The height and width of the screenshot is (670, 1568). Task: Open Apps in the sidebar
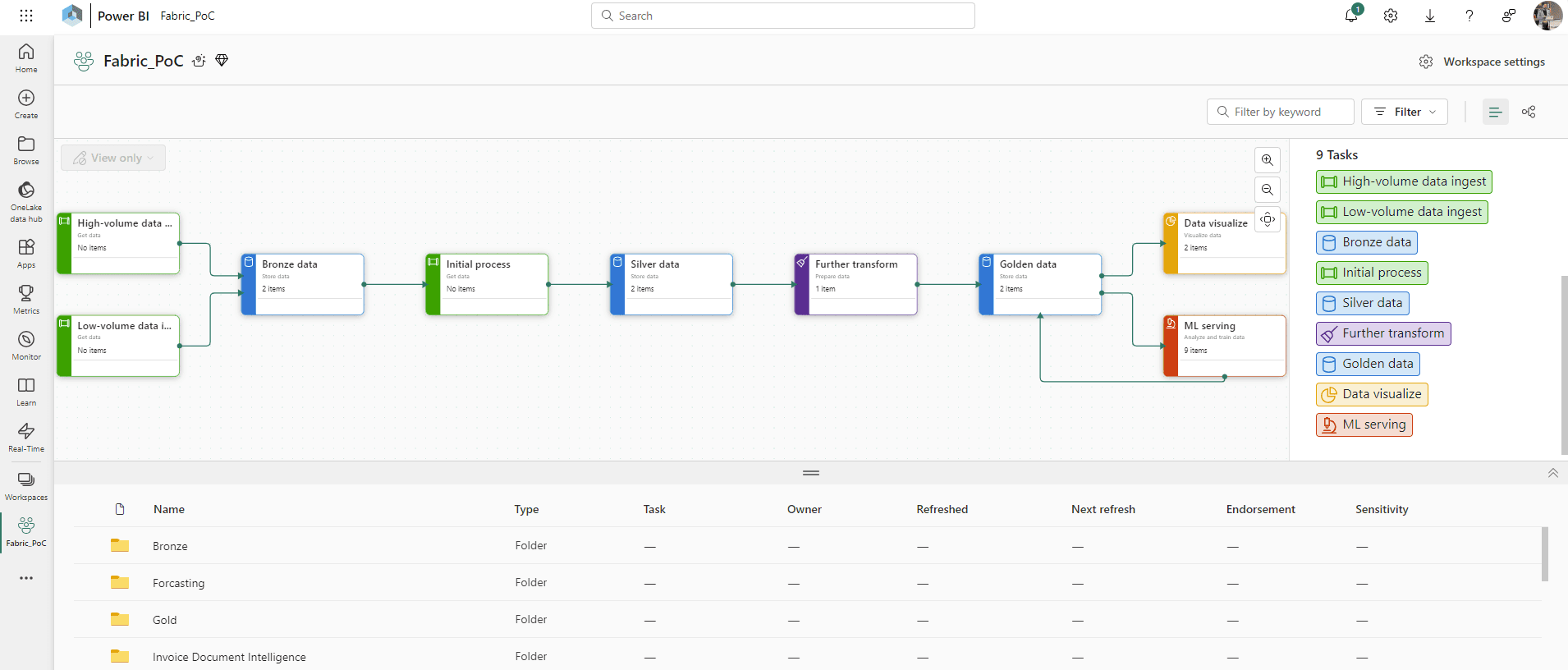[26, 254]
